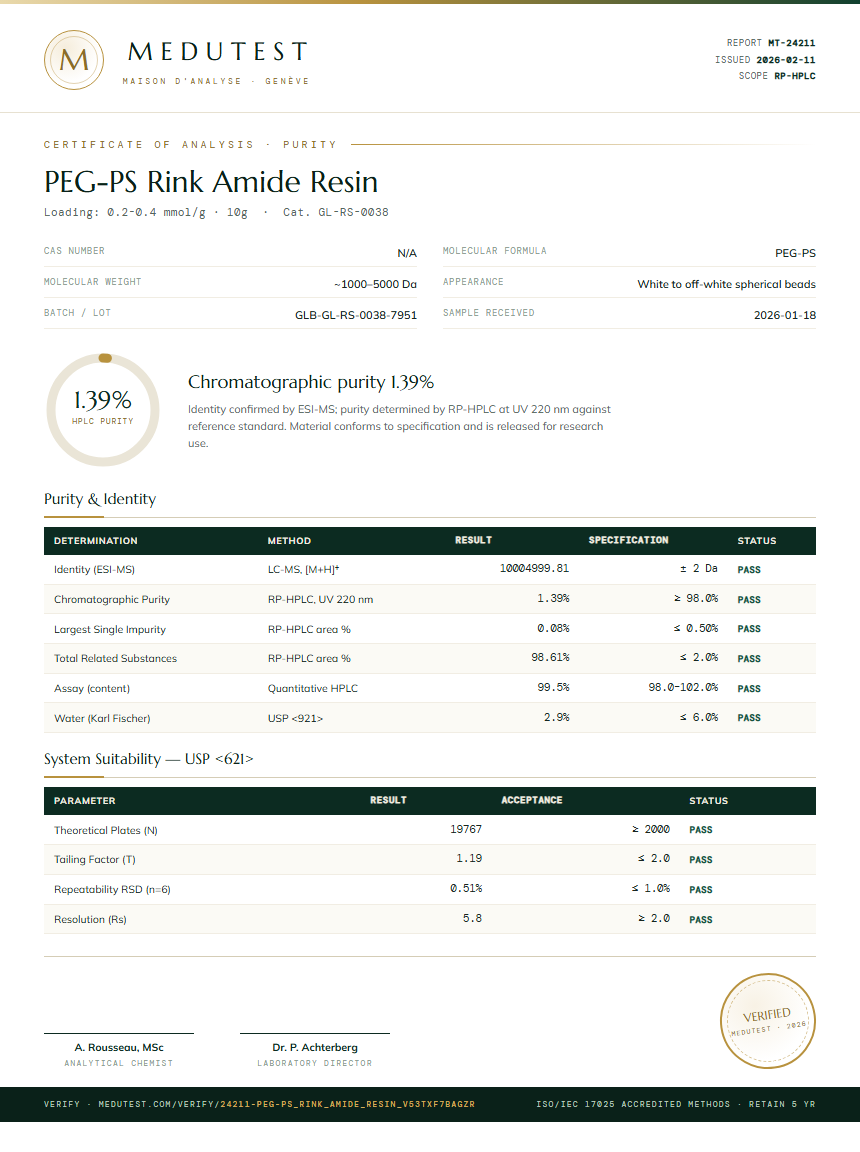Select the Water (Karl Fischer) row label
This screenshot has height=1152, width=860.
coord(102,719)
